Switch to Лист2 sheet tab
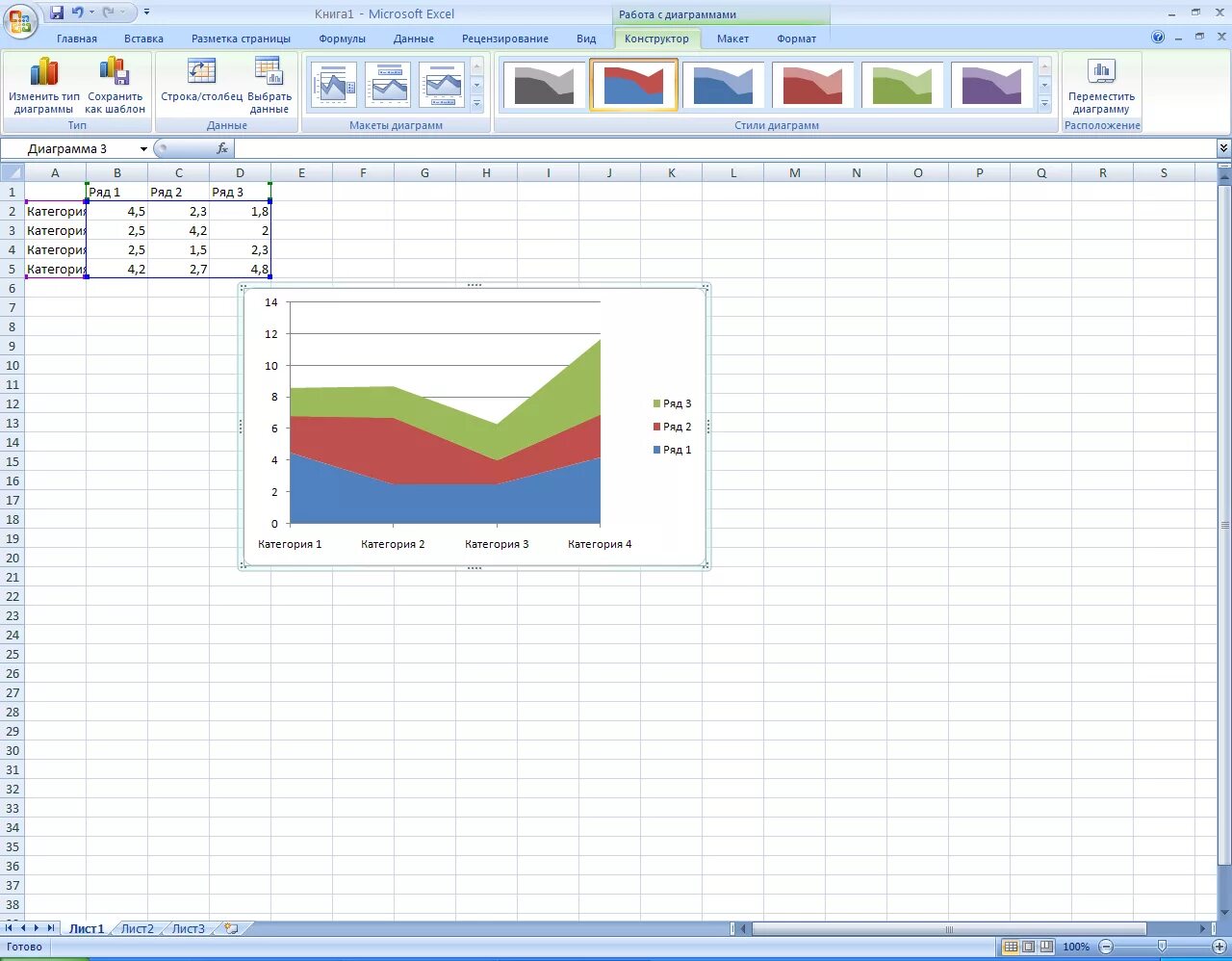Screen dimensions: 1232x961 click(x=137, y=928)
